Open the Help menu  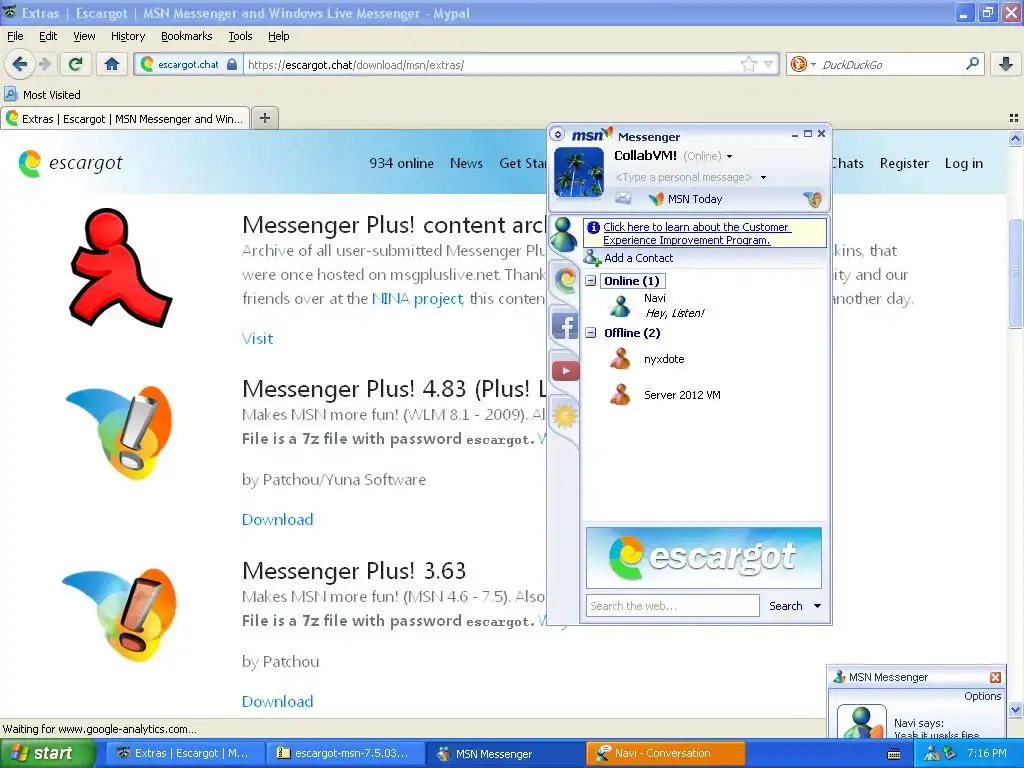[278, 36]
